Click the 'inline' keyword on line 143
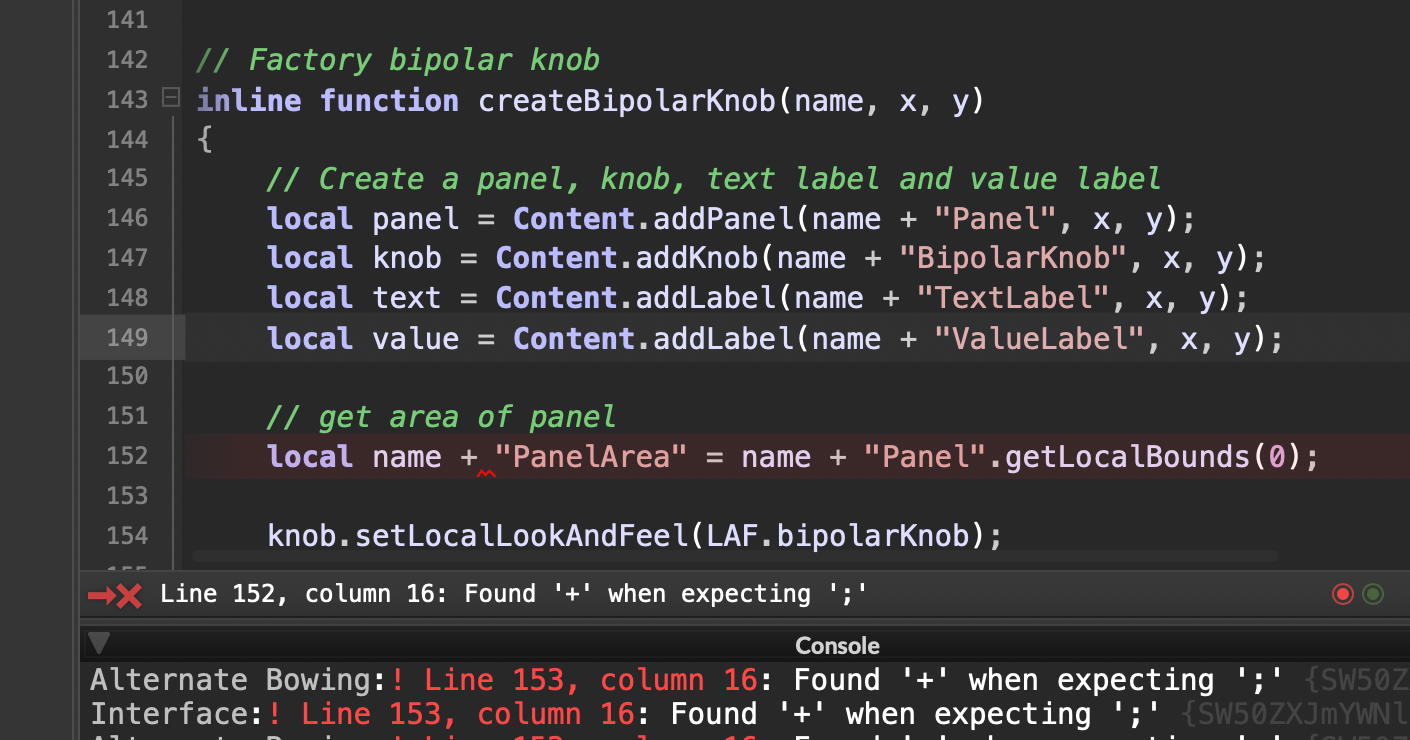The height and width of the screenshot is (740, 1410). point(249,101)
